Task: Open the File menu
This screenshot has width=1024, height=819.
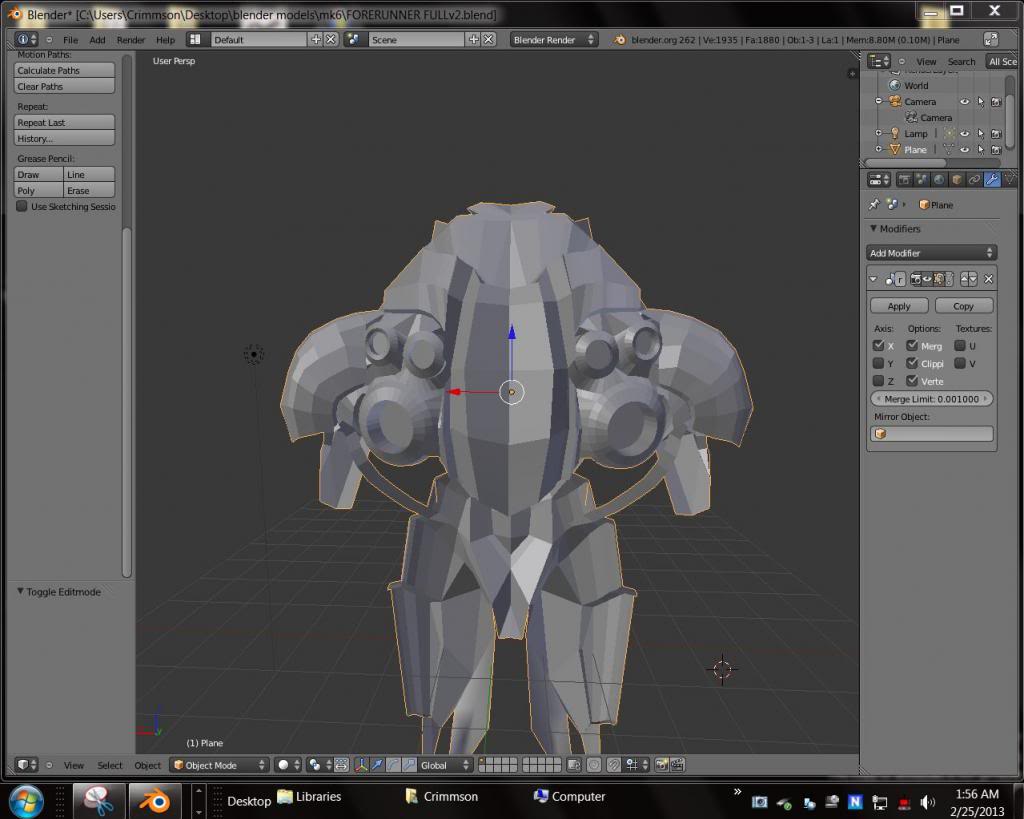Action: pyautogui.click(x=70, y=40)
